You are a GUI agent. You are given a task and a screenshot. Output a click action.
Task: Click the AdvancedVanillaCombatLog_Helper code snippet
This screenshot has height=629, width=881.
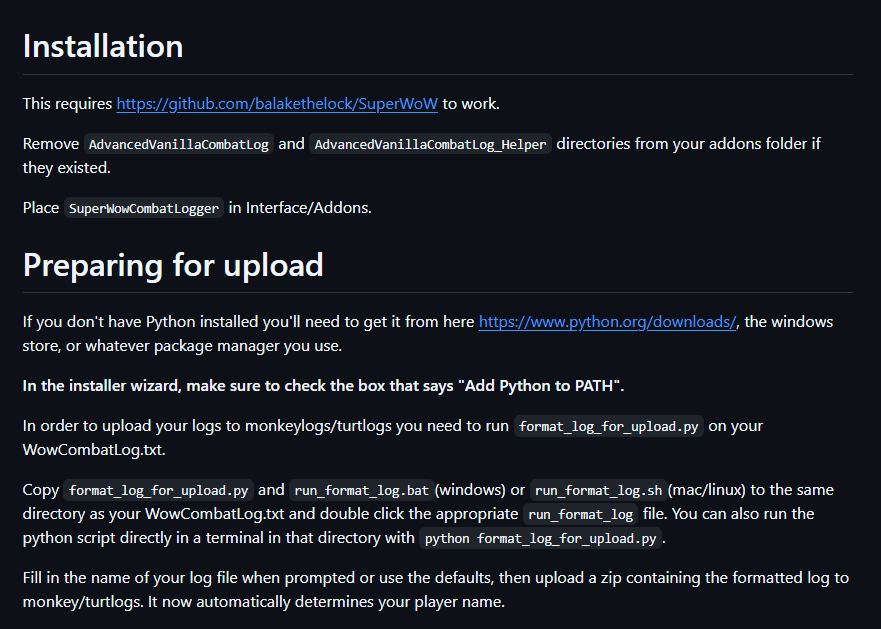430,144
